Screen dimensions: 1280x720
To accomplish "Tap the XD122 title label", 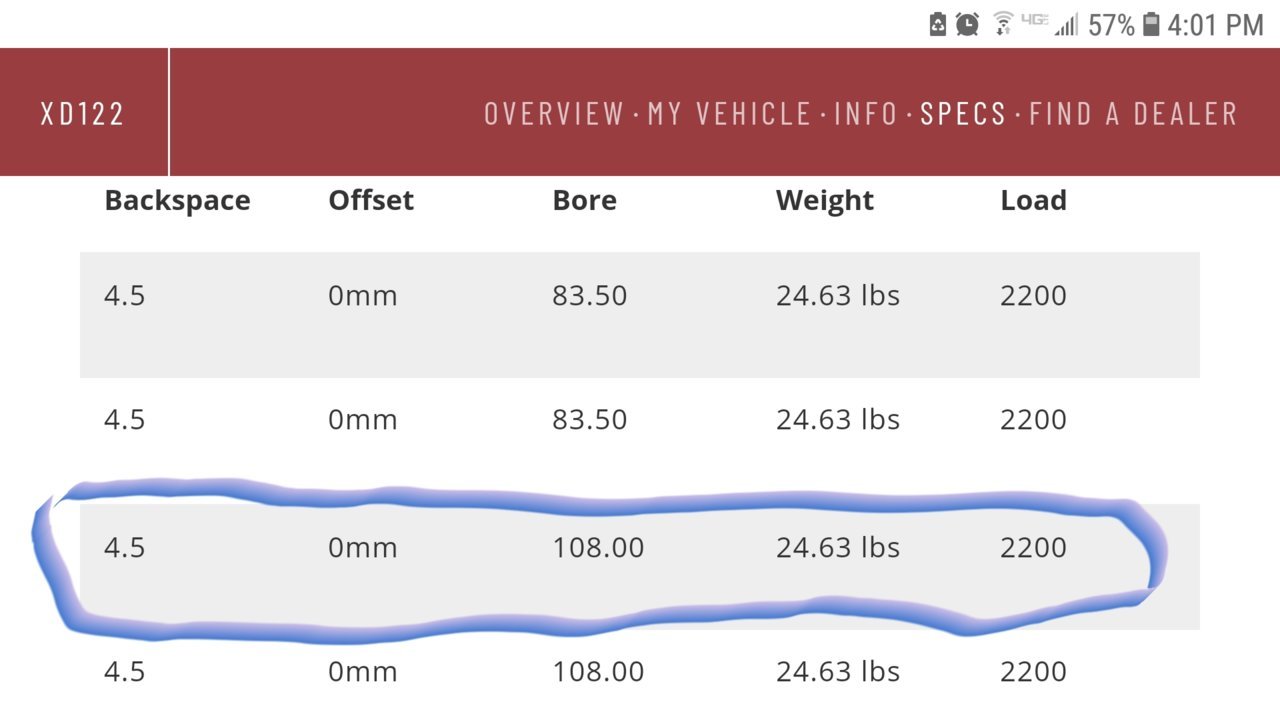I will [82, 113].
